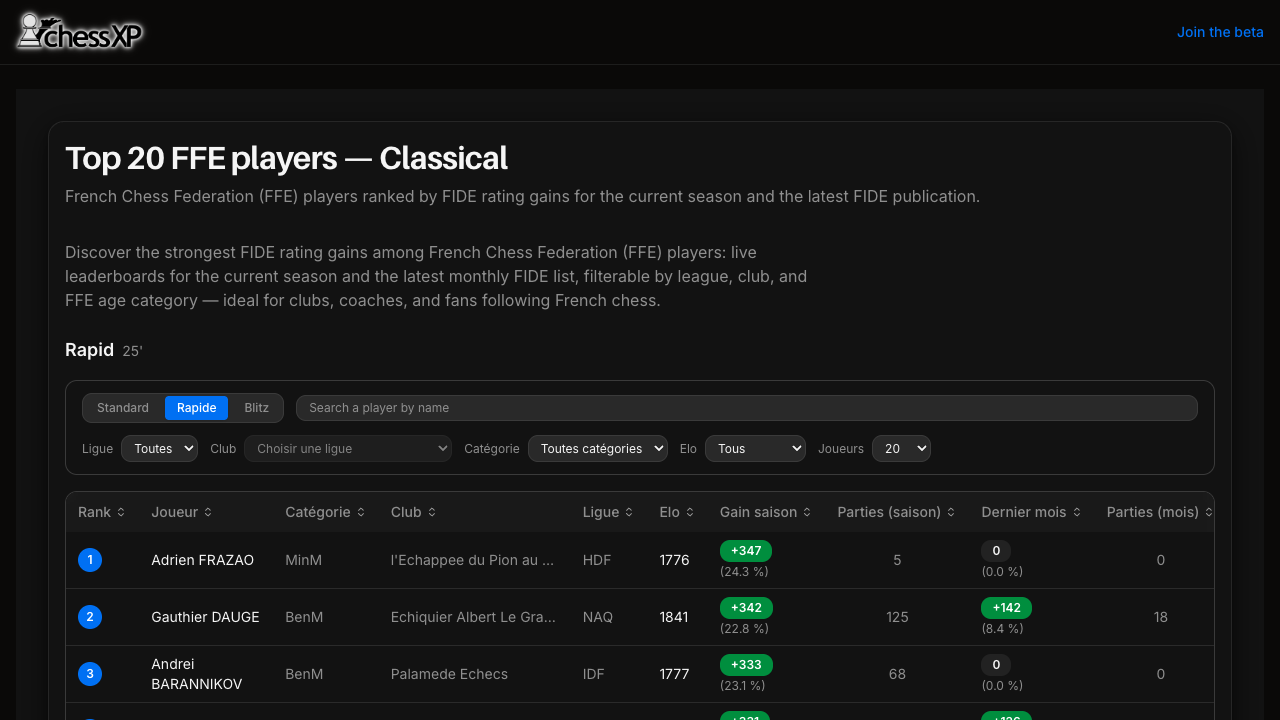Click Elo value 1841
Viewport: 1280px width, 720px height.
(x=674, y=617)
